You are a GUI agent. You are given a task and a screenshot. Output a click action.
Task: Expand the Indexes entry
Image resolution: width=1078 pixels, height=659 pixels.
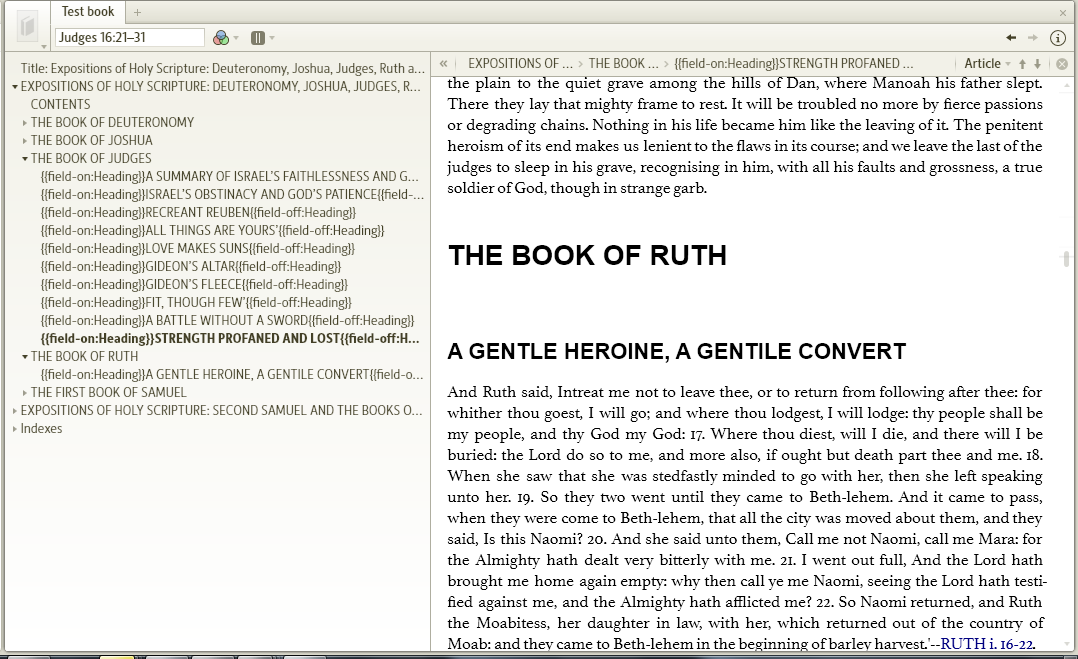pyautogui.click(x=14, y=429)
